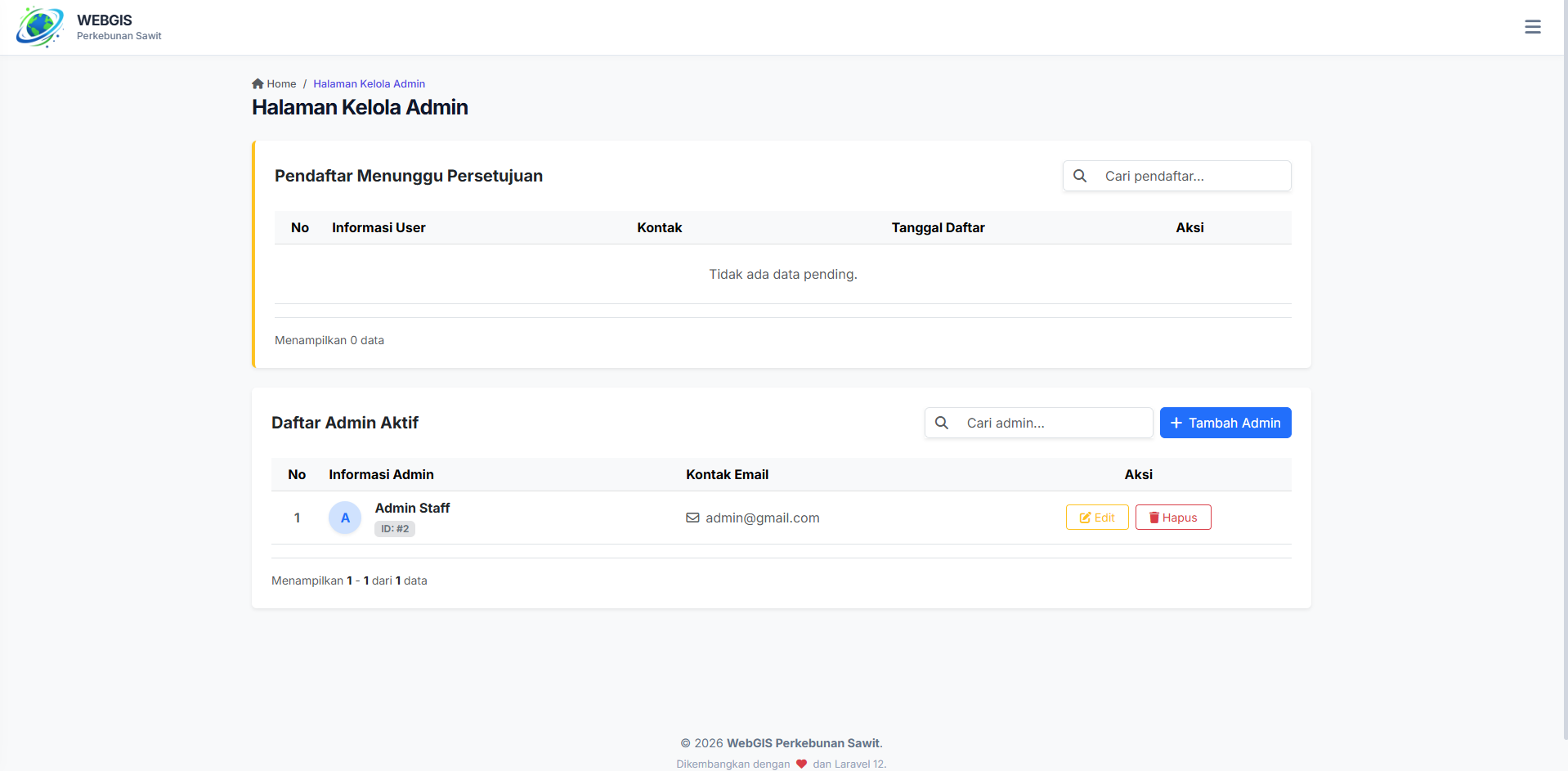Open the hamburger menu icon

pyautogui.click(x=1532, y=27)
